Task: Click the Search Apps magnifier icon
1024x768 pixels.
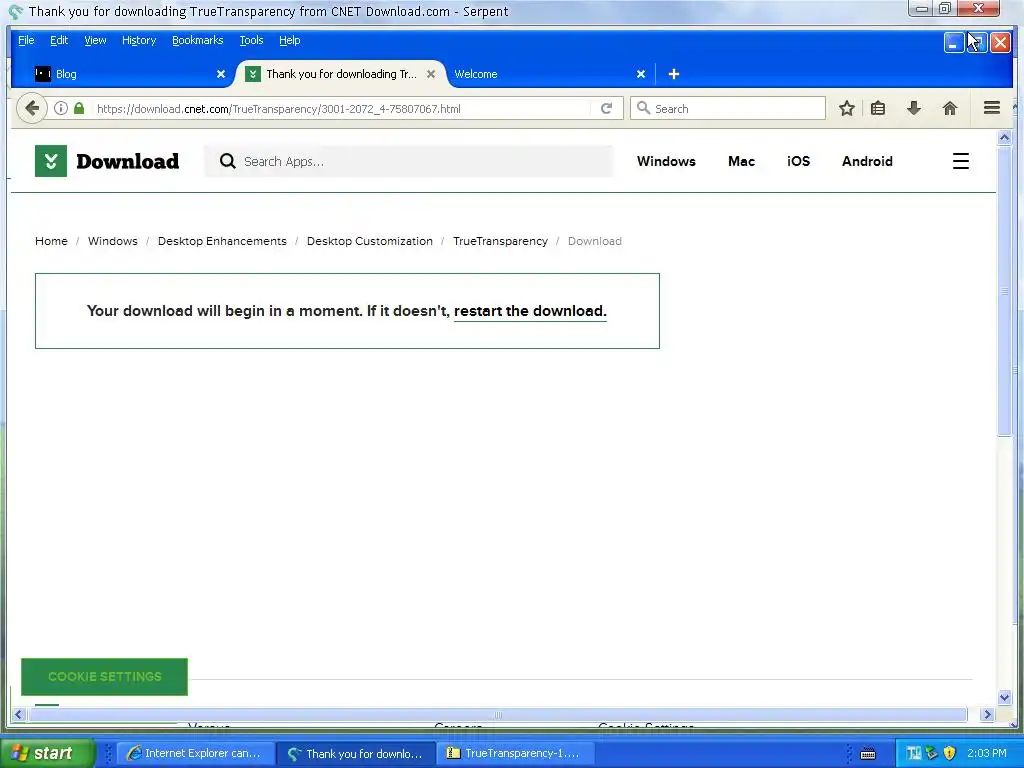Action: [x=227, y=161]
